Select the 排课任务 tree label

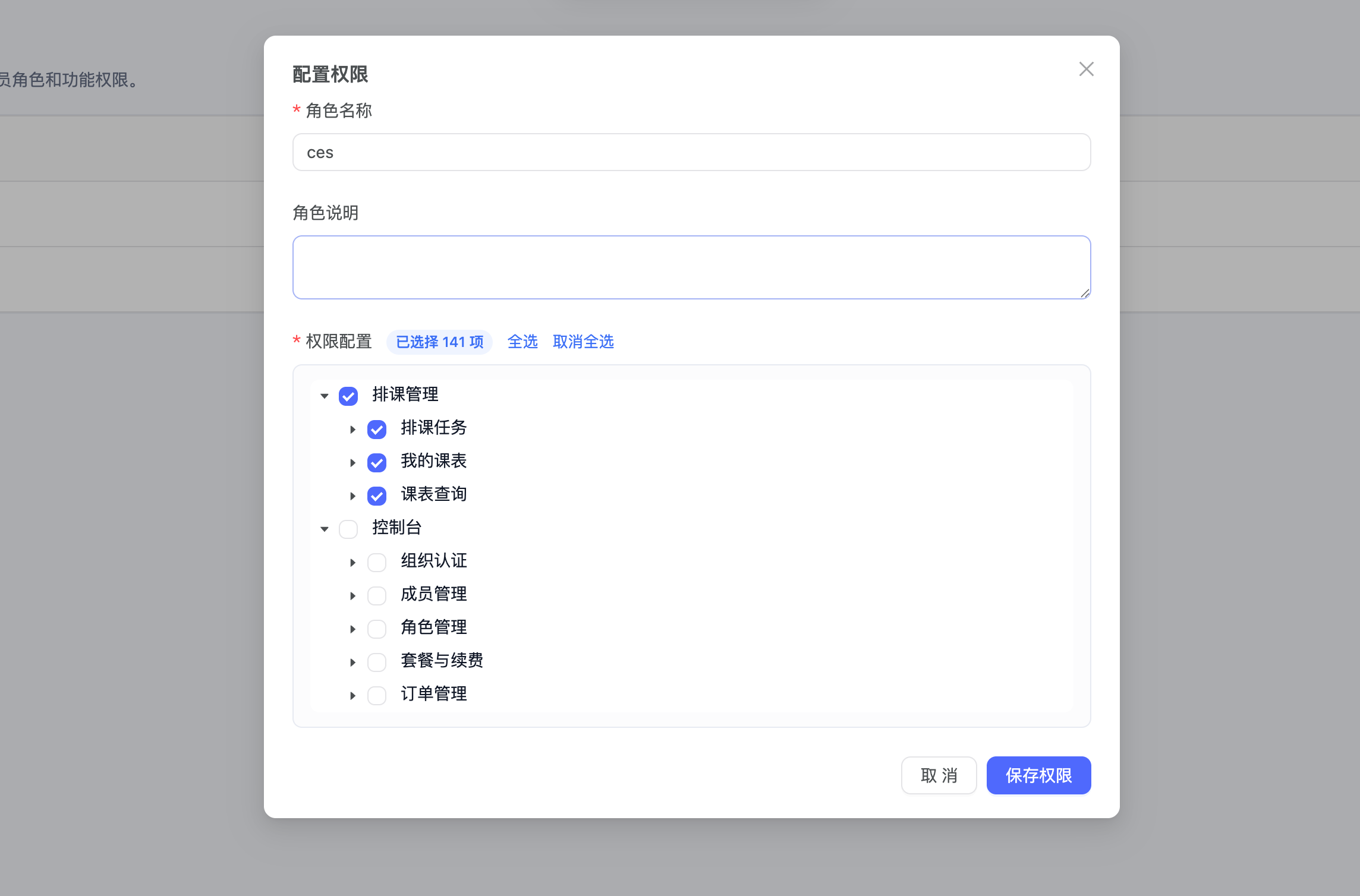click(434, 428)
